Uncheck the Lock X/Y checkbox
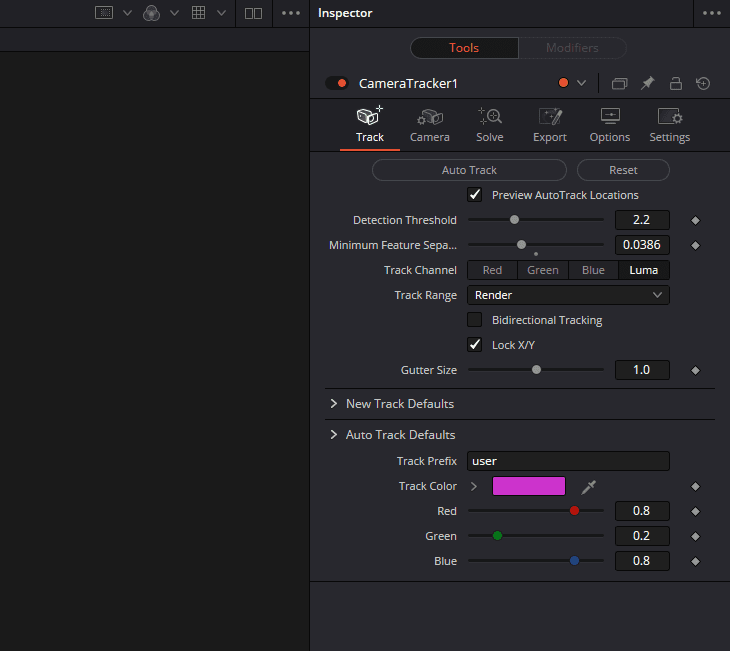 (x=474, y=345)
